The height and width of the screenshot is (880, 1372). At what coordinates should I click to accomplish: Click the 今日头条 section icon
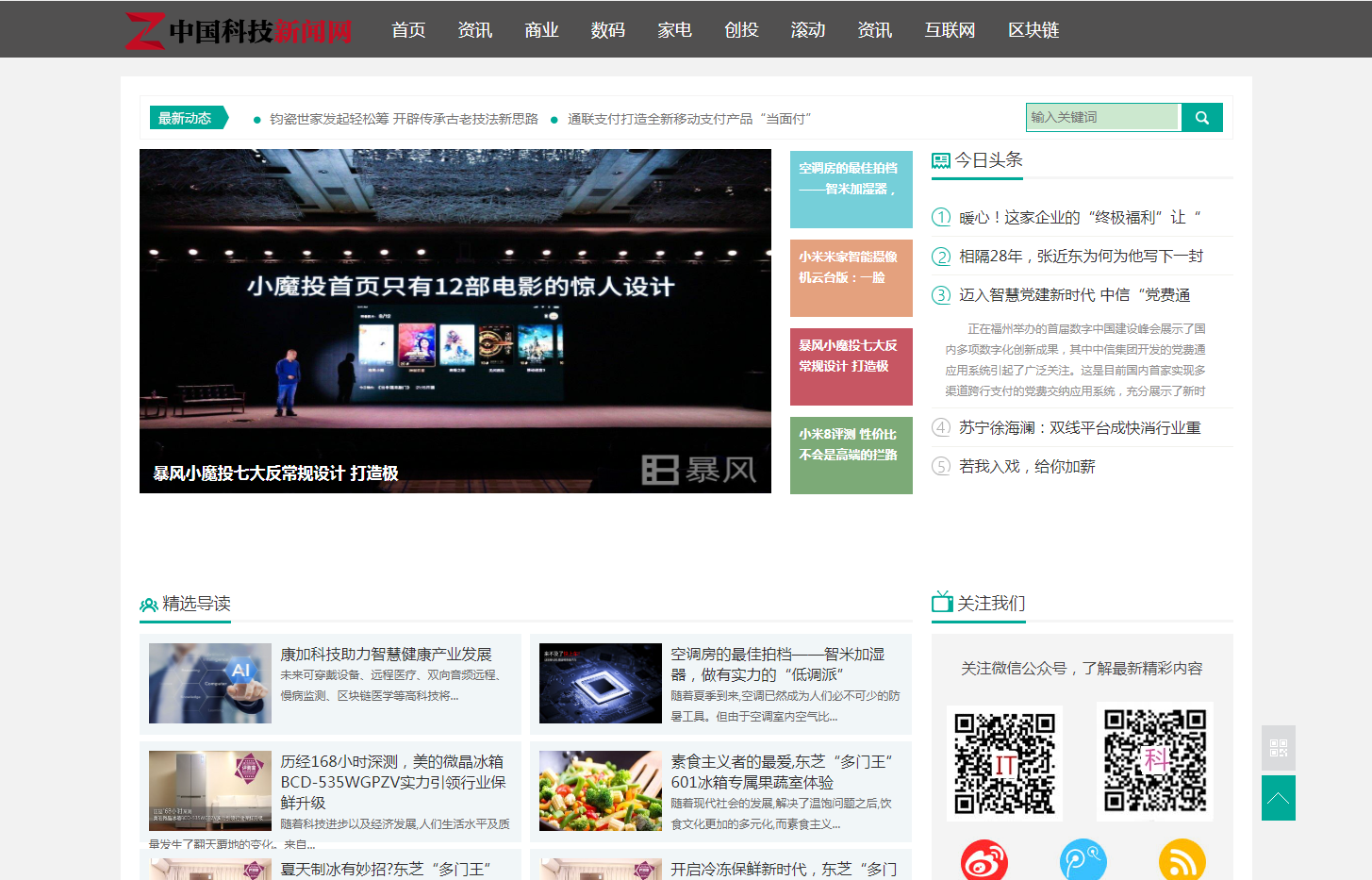click(941, 161)
